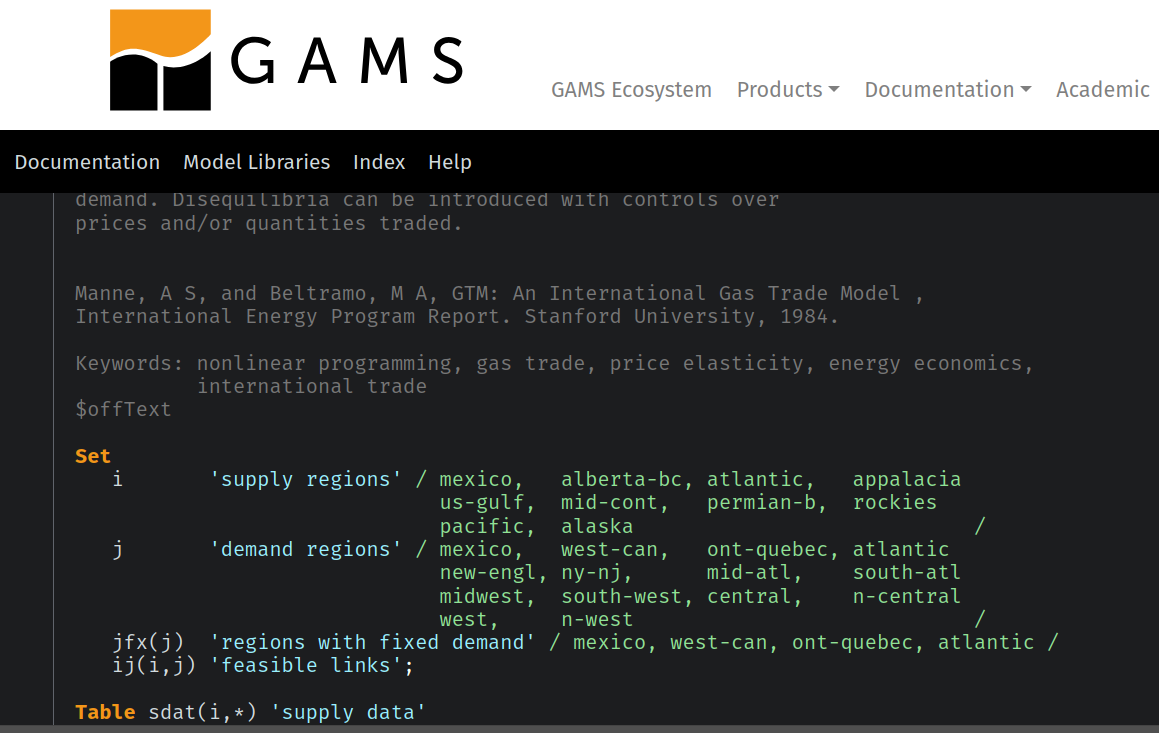Open the Help menu item
The width and height of the screenshot is (1159, 733).
pos(449,162)
